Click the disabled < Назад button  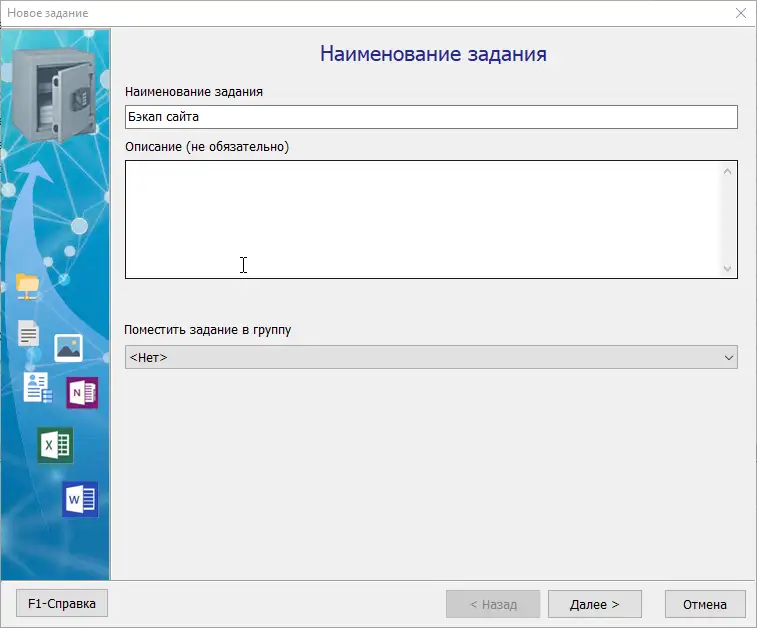(x=493, y=604)
